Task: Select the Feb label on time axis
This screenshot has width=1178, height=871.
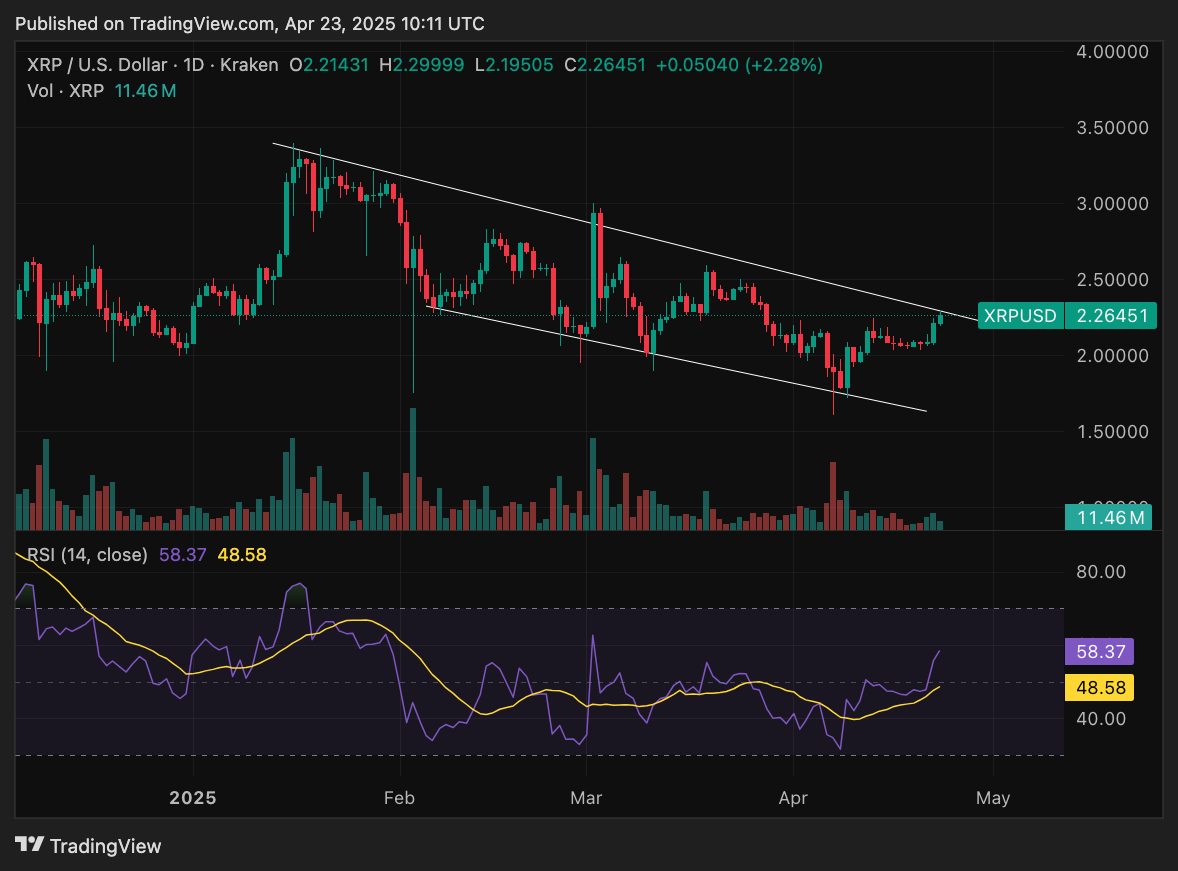Action: [x=399, y=798]
